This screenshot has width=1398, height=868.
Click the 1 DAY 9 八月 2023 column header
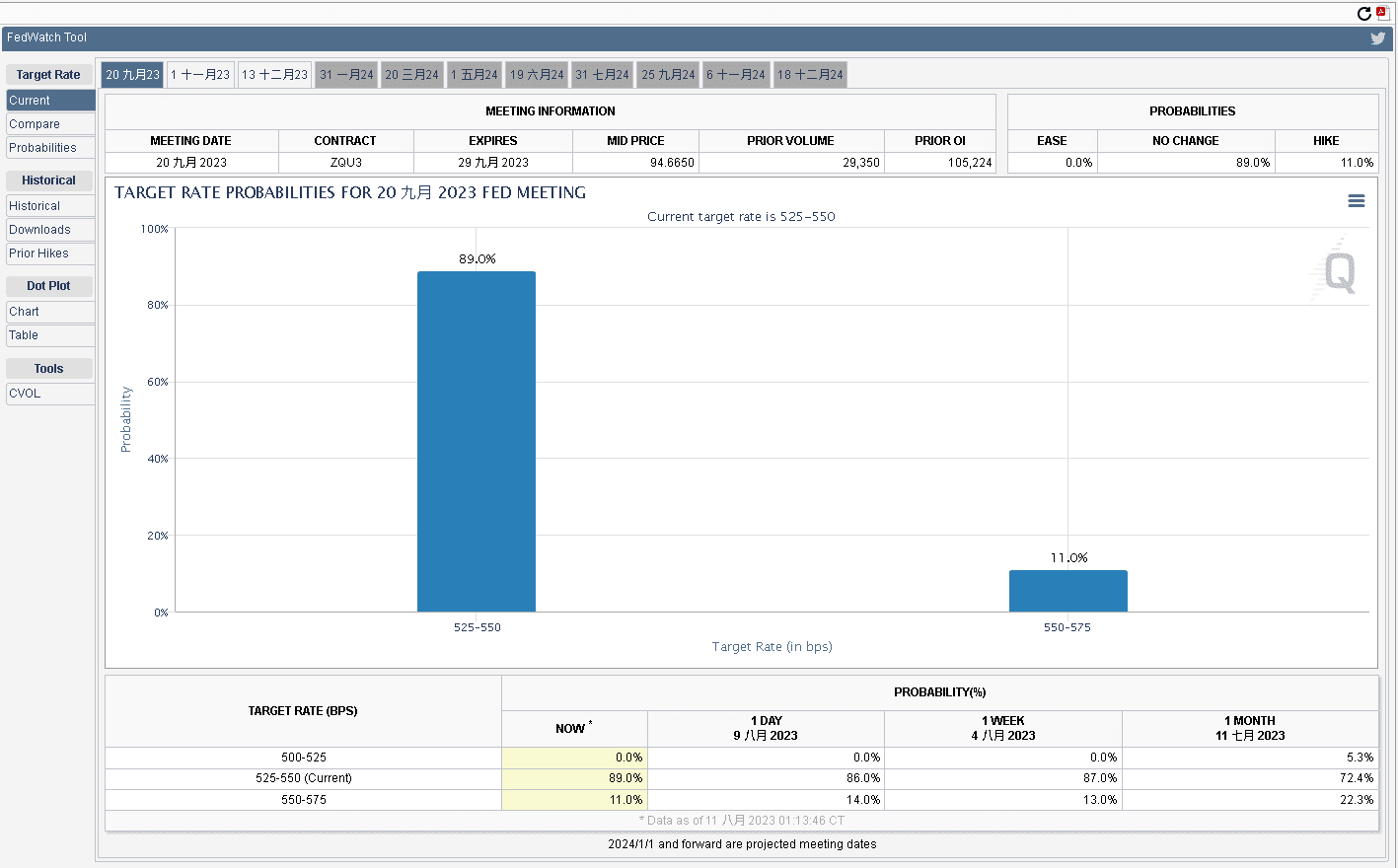point(766,729)
